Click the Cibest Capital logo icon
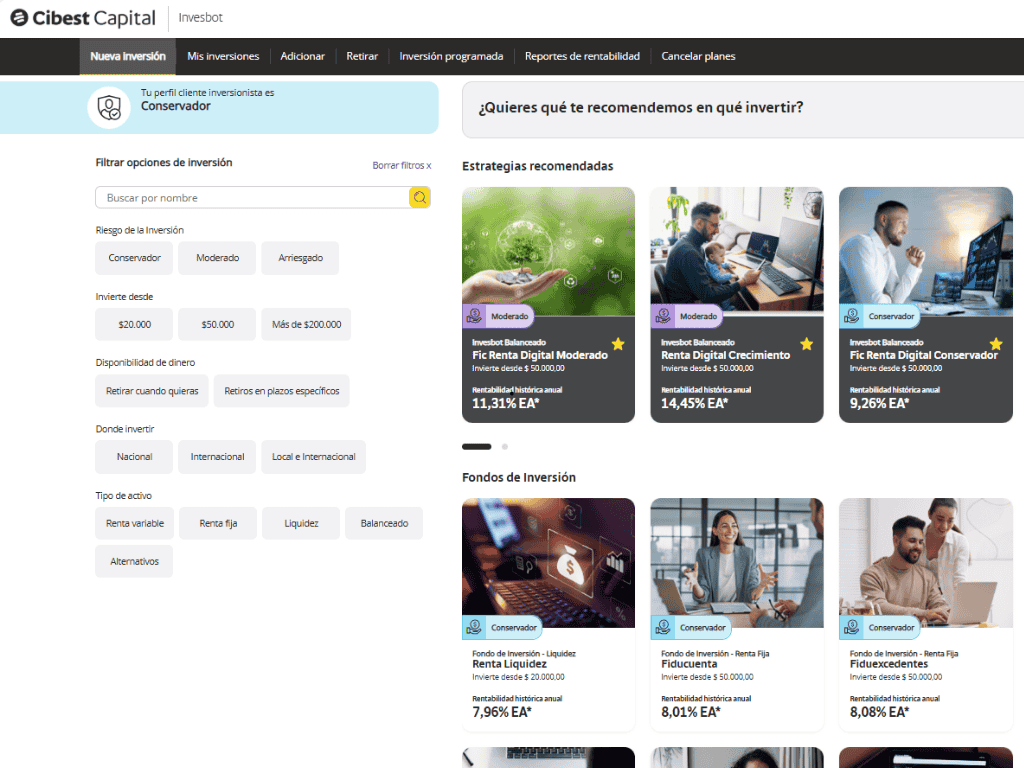 (17, 17)
